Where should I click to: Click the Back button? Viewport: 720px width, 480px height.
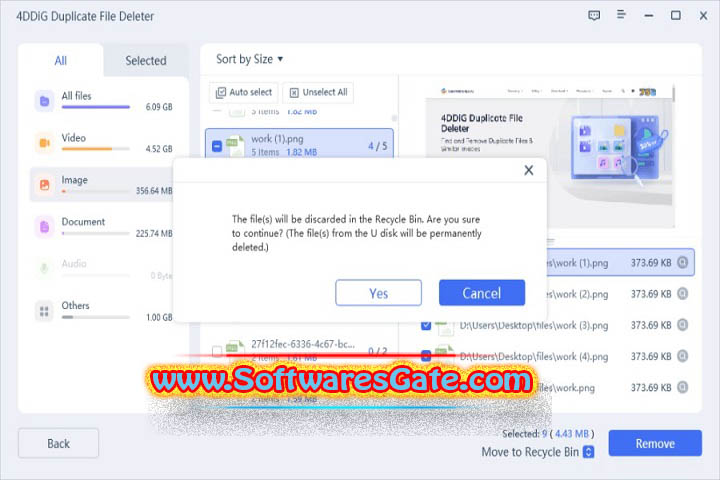[58, 443]
